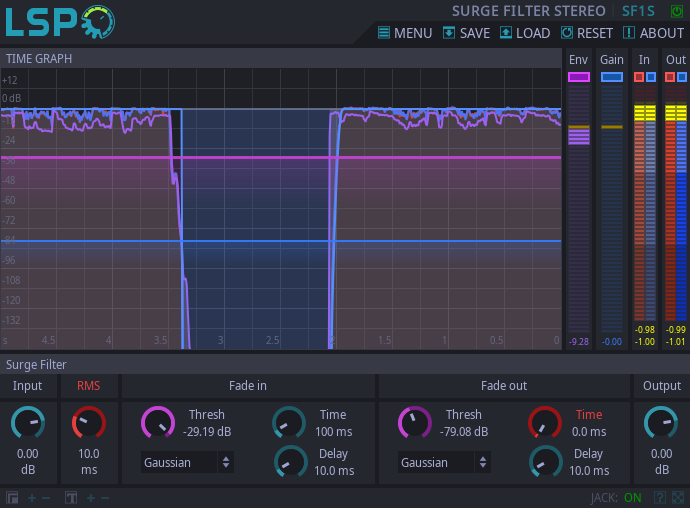Image resolution: width=690 pixels, height=508 pixels.
Task: Click minus next to font scaling icon
Action: point(105,498)
